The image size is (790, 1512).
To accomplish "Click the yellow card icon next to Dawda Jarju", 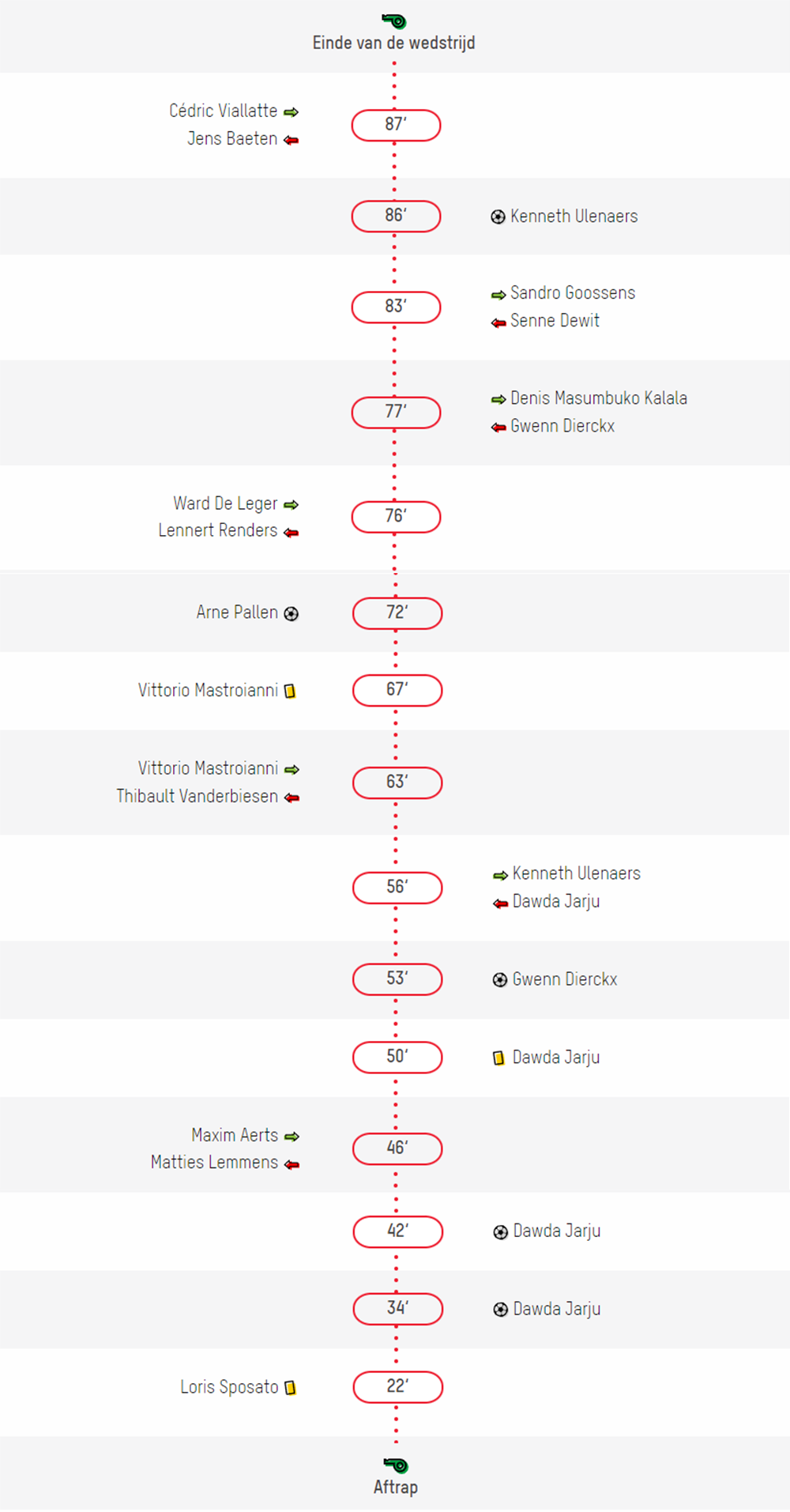I will pos(498,1058).
